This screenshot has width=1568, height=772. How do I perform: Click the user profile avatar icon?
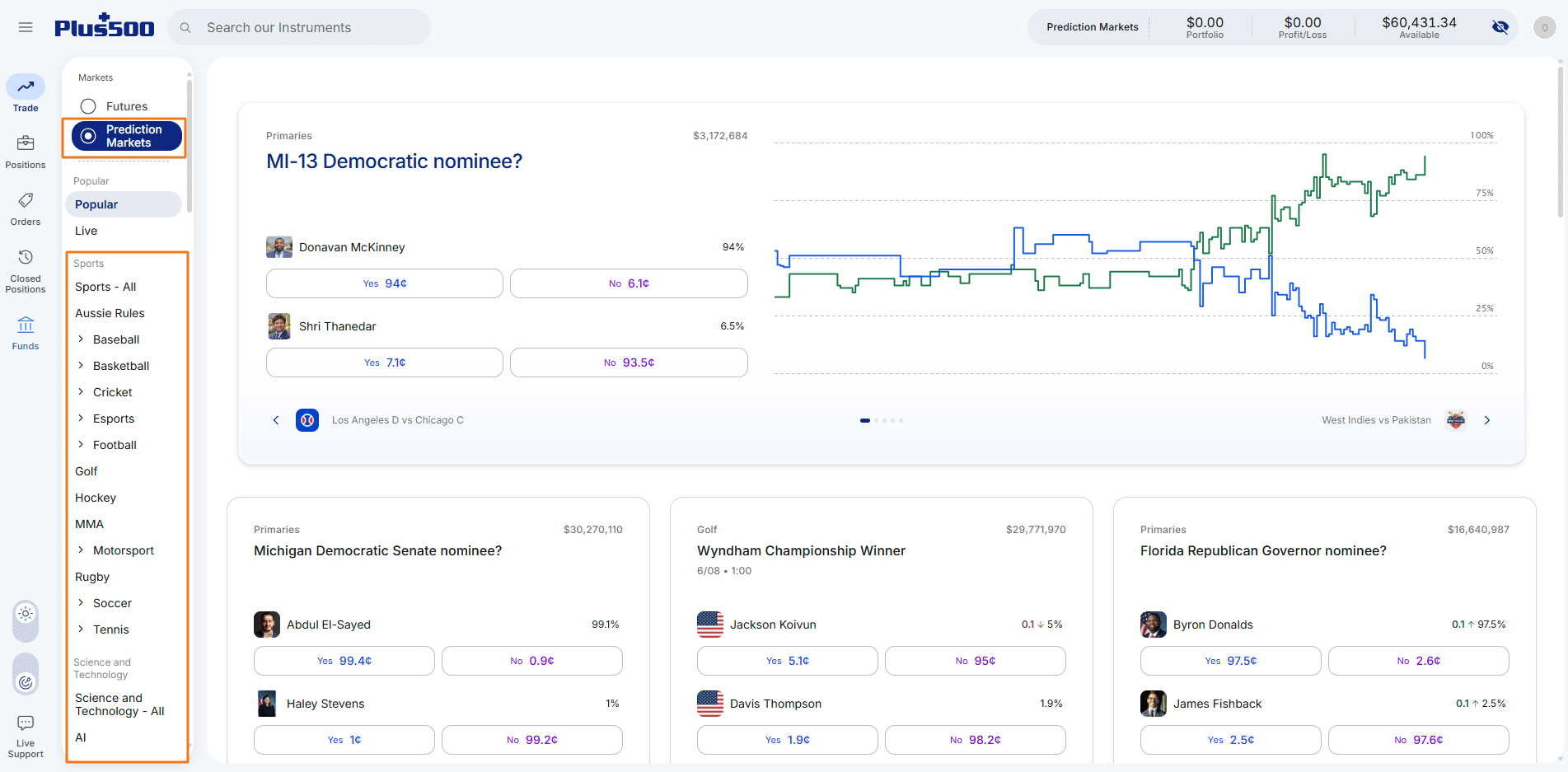click(1544, 27)
